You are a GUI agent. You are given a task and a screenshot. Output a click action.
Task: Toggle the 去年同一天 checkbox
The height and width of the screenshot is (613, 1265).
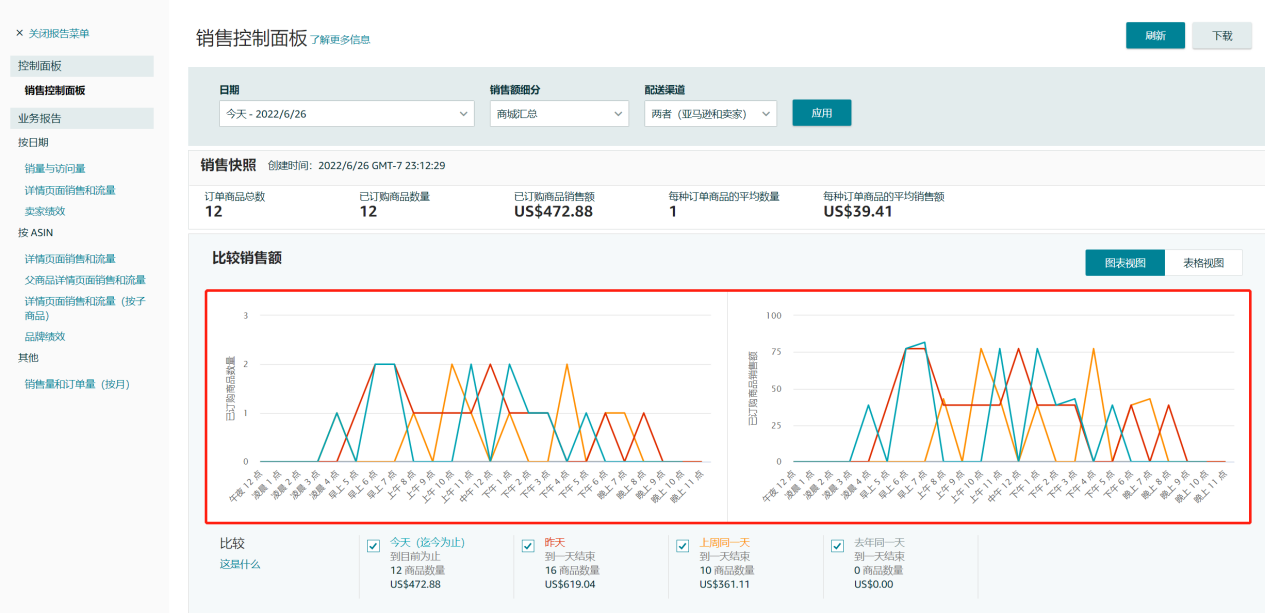coord(837,546)
